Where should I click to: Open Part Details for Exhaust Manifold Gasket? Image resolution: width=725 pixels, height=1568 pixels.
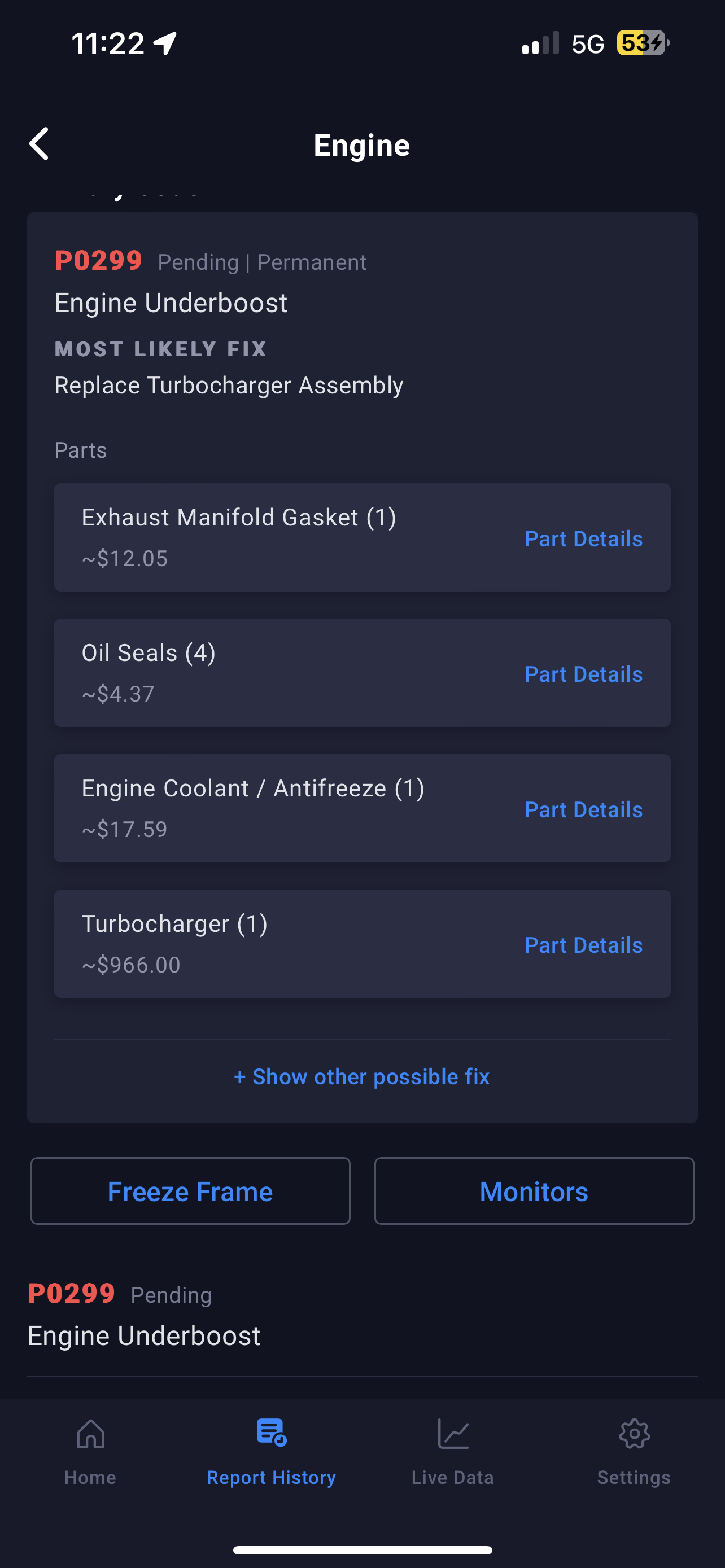click(x=583, y=538)
